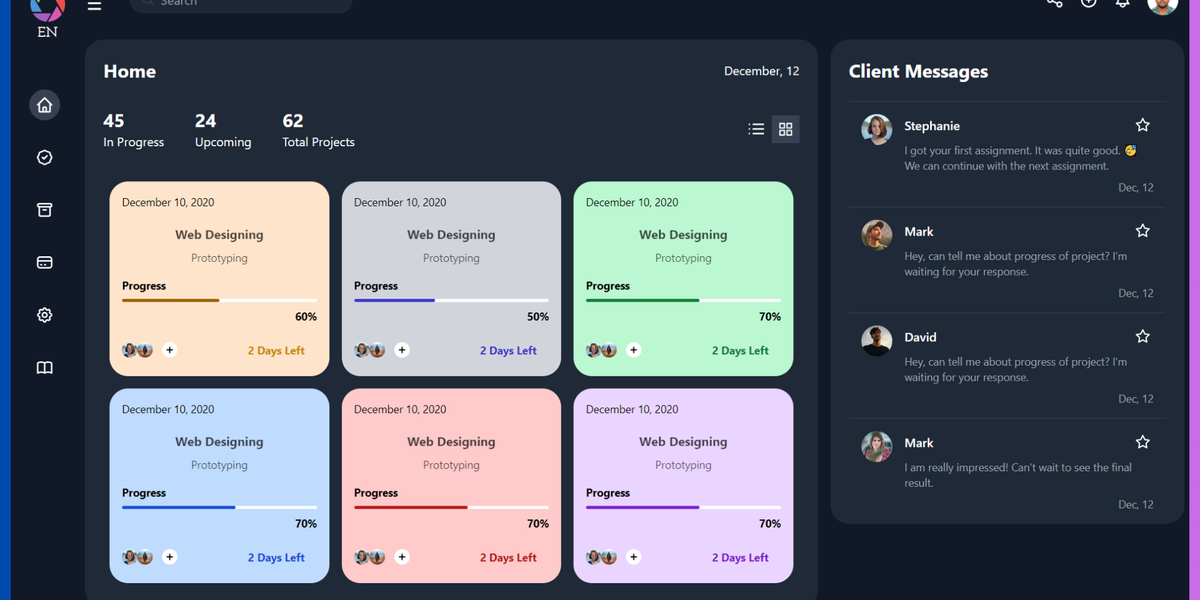Click inside the Search field
1200x600 pixels.
coord(240,3)
